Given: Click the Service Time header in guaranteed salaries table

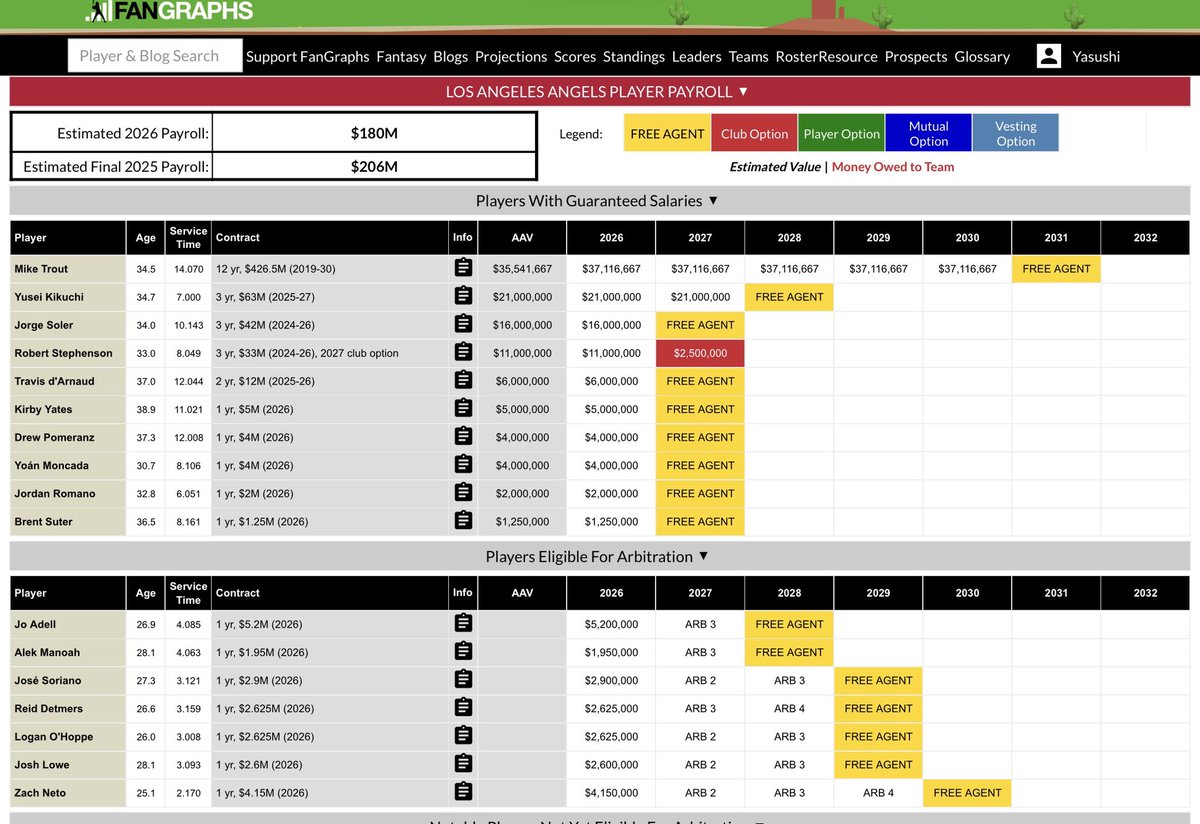Looking at the screenshot, I should coord(188,237).
